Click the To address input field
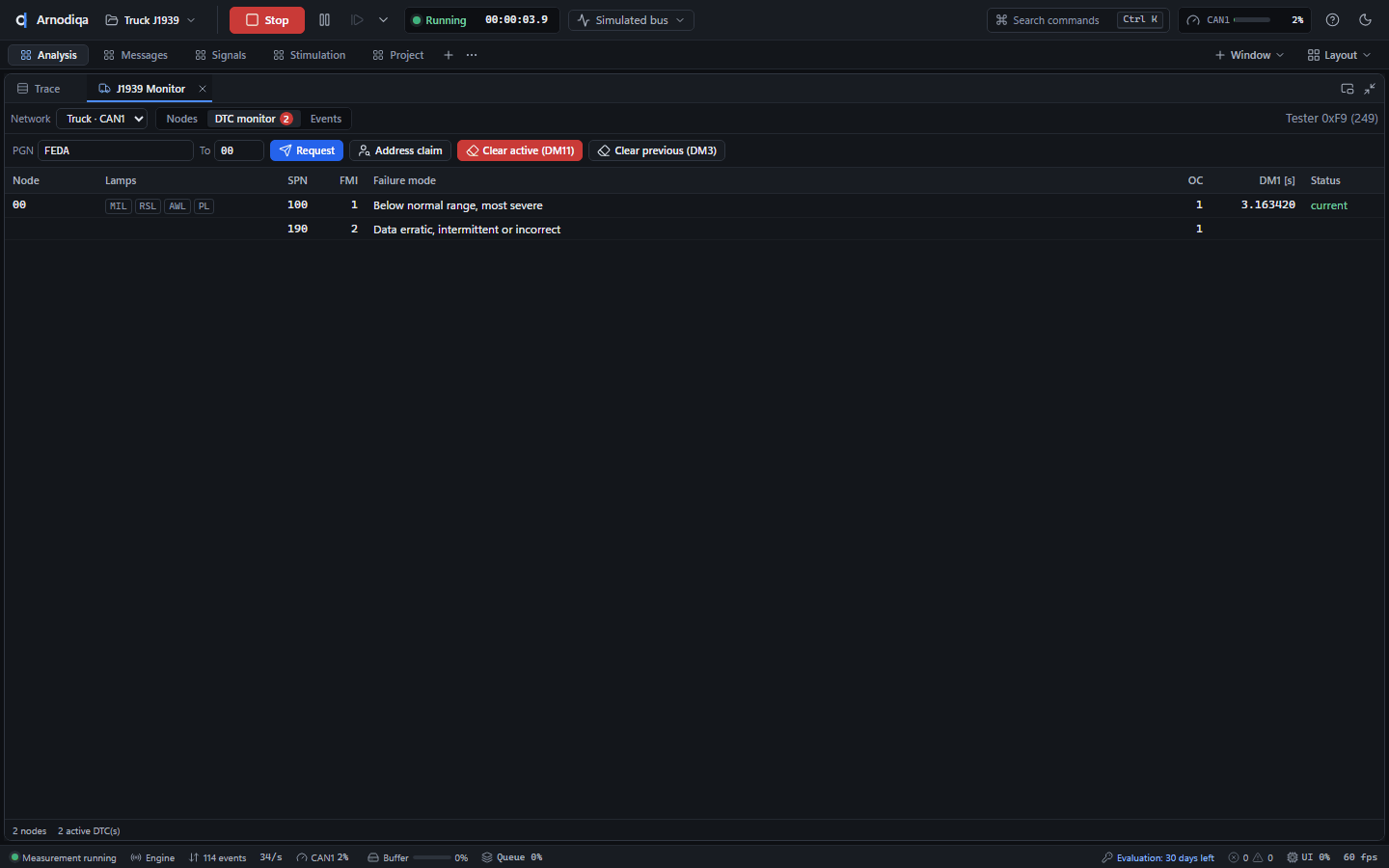The width and height of the screenshot is (1389, 868). [239, 150]
